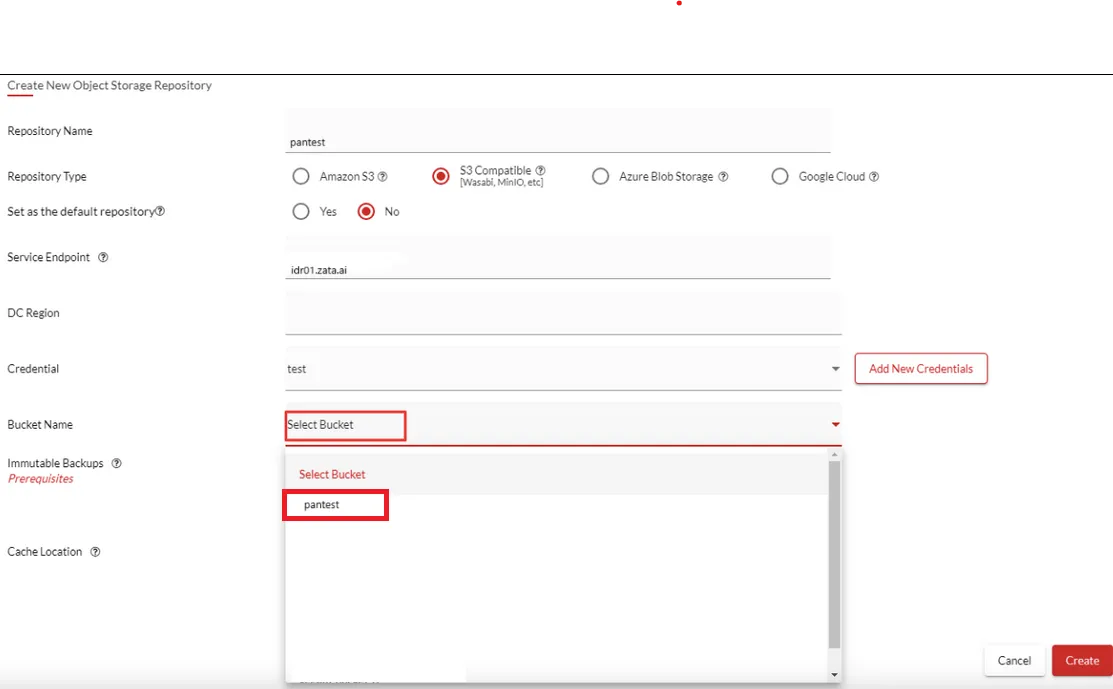Click the Select Bucket combo box
1113x689 pixels.
564,424
